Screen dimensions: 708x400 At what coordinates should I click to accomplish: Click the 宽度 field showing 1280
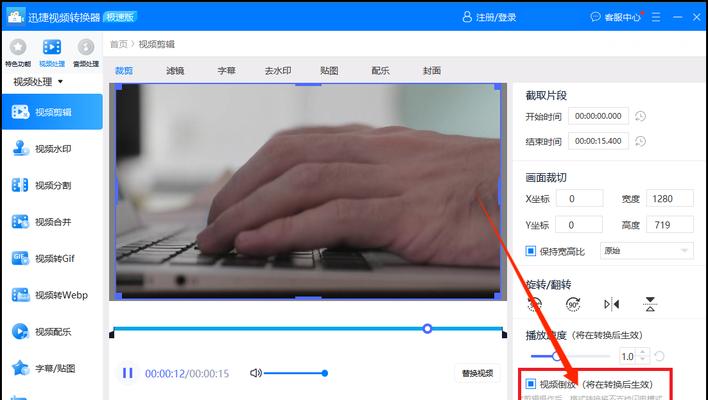coord(670,199)
